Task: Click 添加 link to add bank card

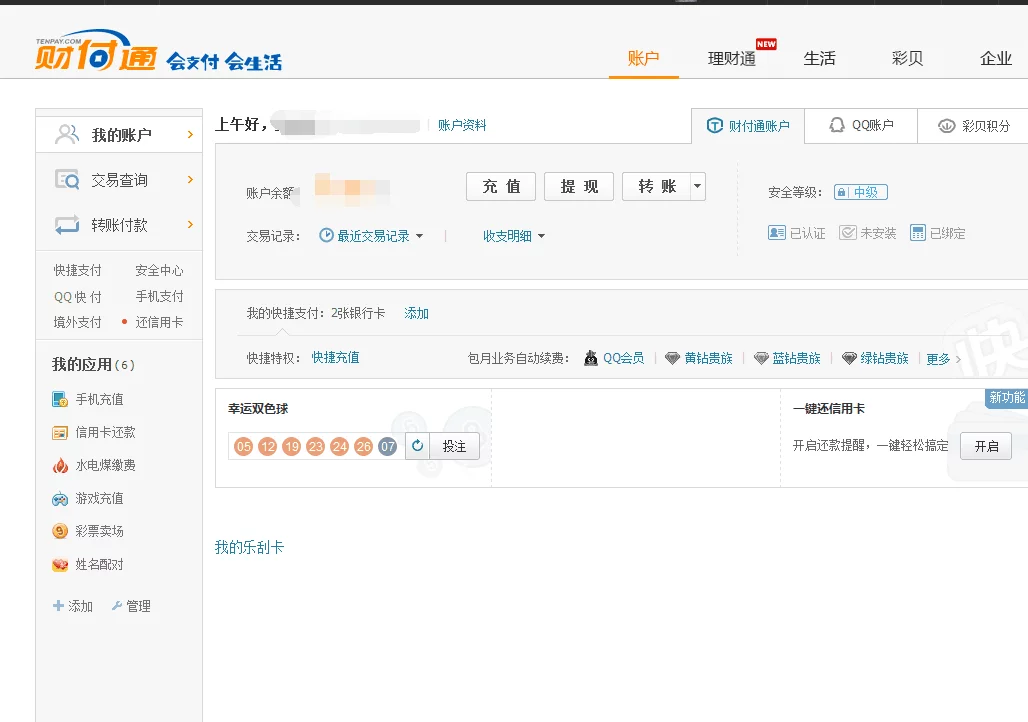Action: (x=416, y=313)
